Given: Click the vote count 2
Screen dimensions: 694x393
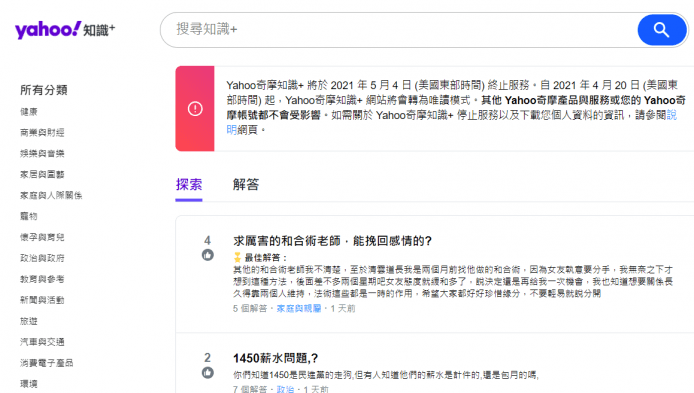Looking at the screenshot, I should [208, 358].
